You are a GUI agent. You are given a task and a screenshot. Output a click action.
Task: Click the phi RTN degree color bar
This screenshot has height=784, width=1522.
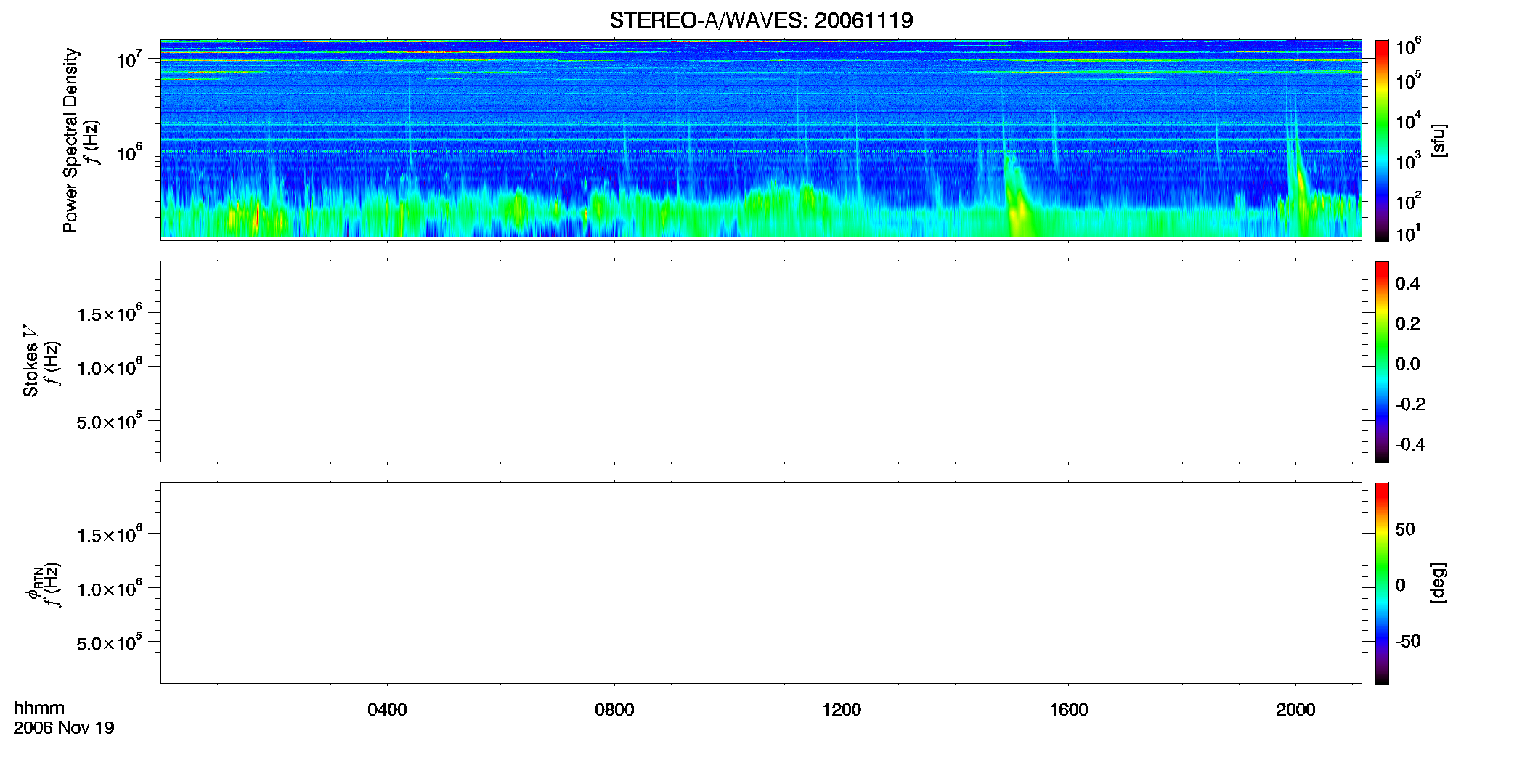(1381, 583)
